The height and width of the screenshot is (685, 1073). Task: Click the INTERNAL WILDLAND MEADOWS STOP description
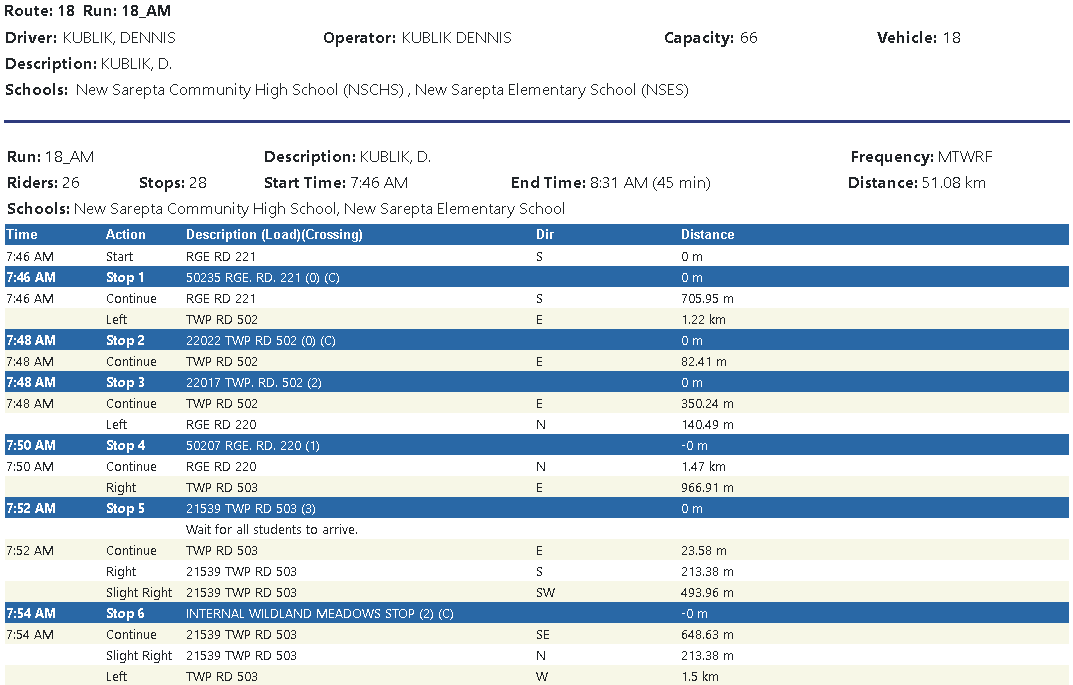point(319,613)
